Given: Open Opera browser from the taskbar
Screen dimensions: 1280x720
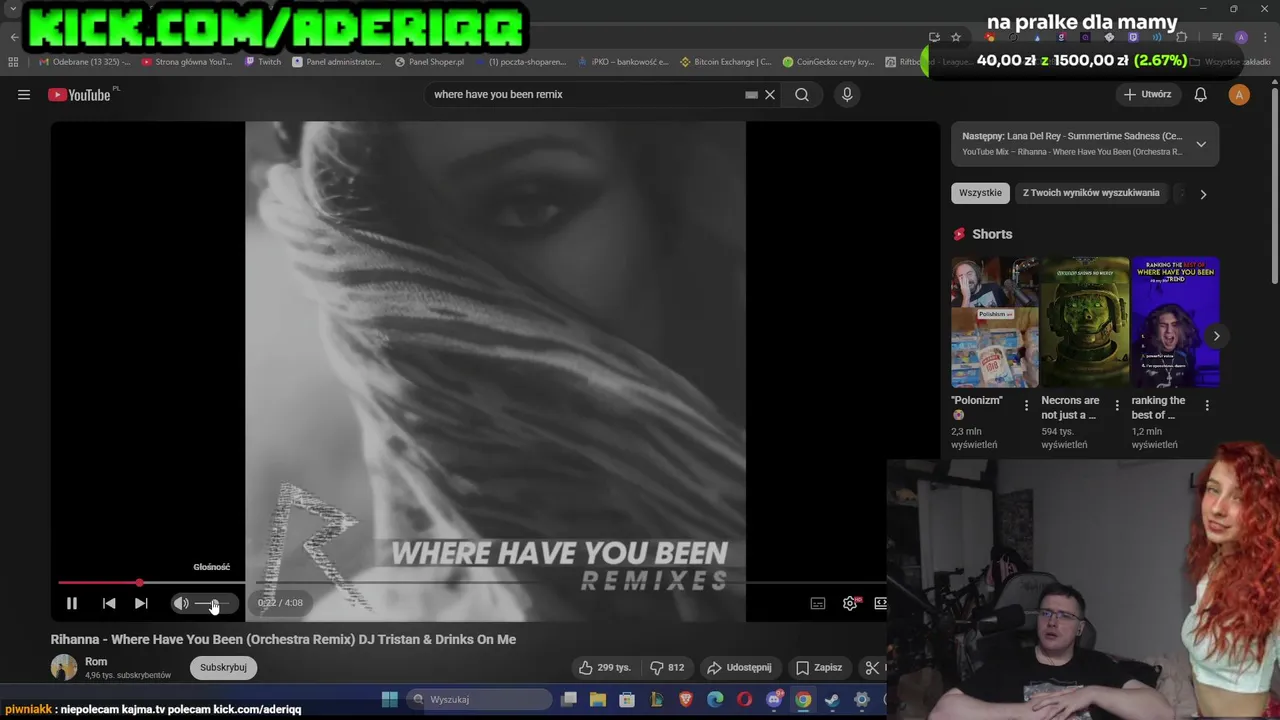Looking at the screenshot, I should [x=744, y=699].
